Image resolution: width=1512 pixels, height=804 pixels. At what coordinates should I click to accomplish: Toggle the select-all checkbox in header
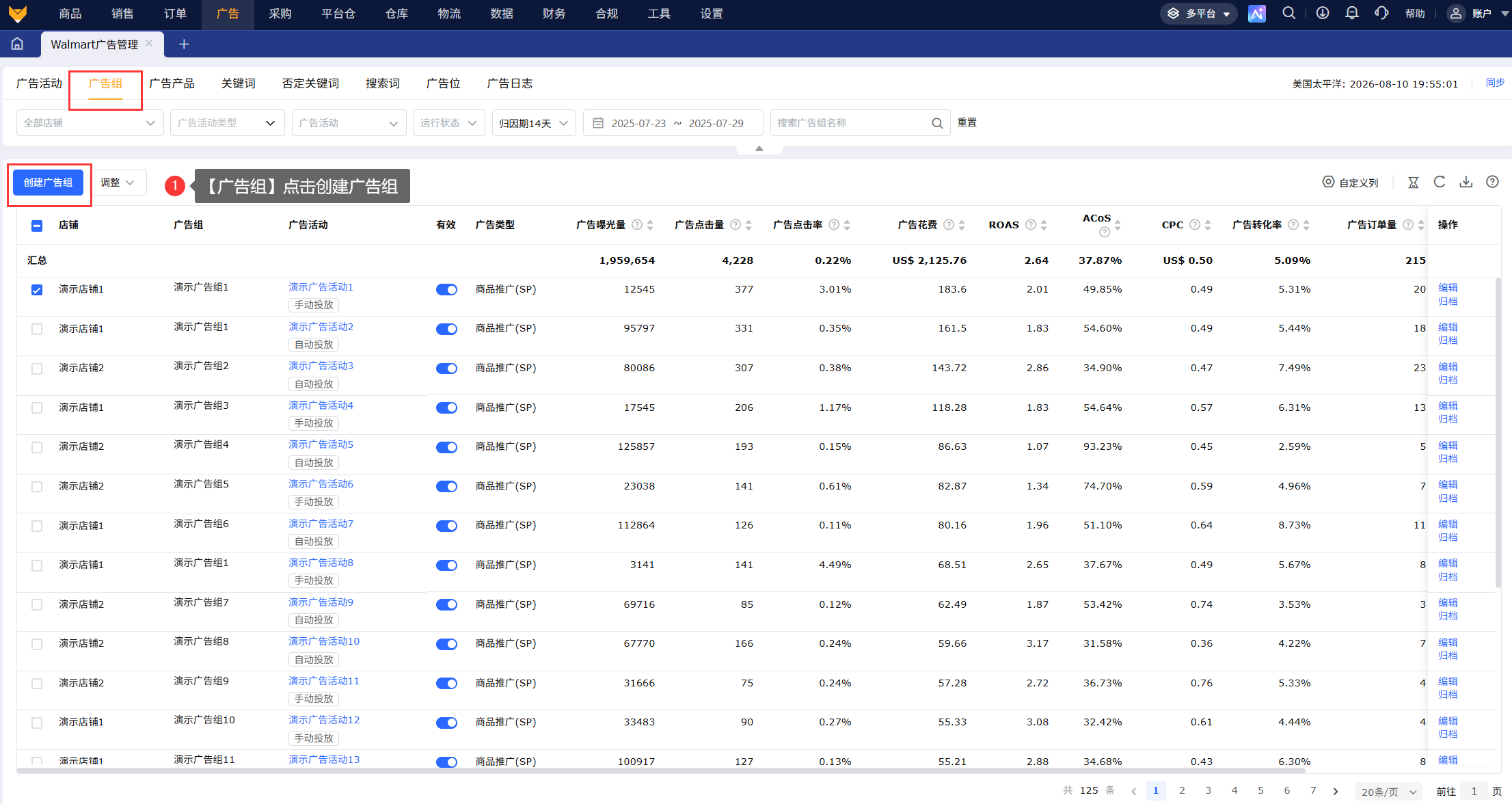tap(37, 226)
